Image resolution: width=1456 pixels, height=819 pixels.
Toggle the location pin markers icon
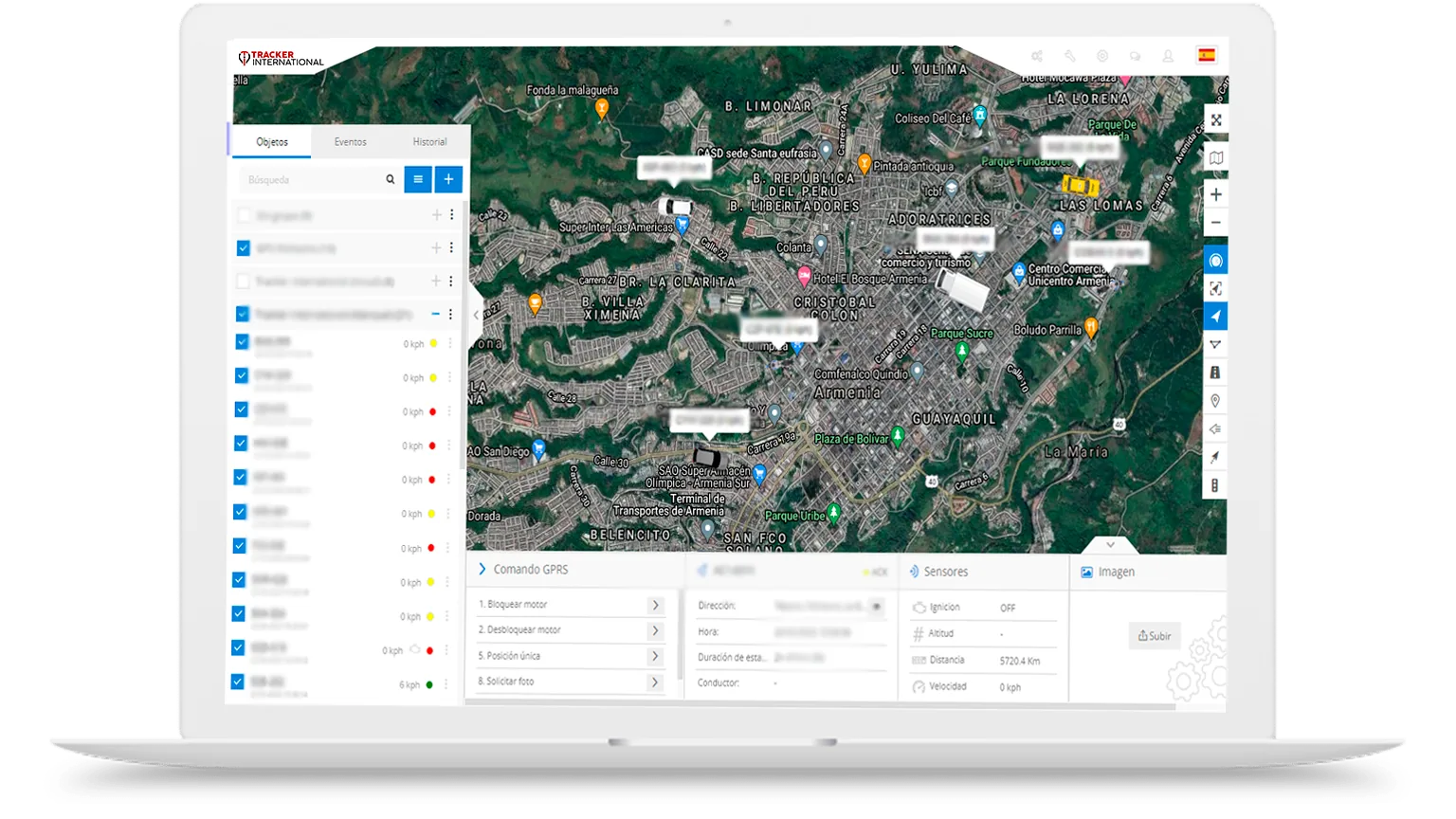(x=1215, y=401)
